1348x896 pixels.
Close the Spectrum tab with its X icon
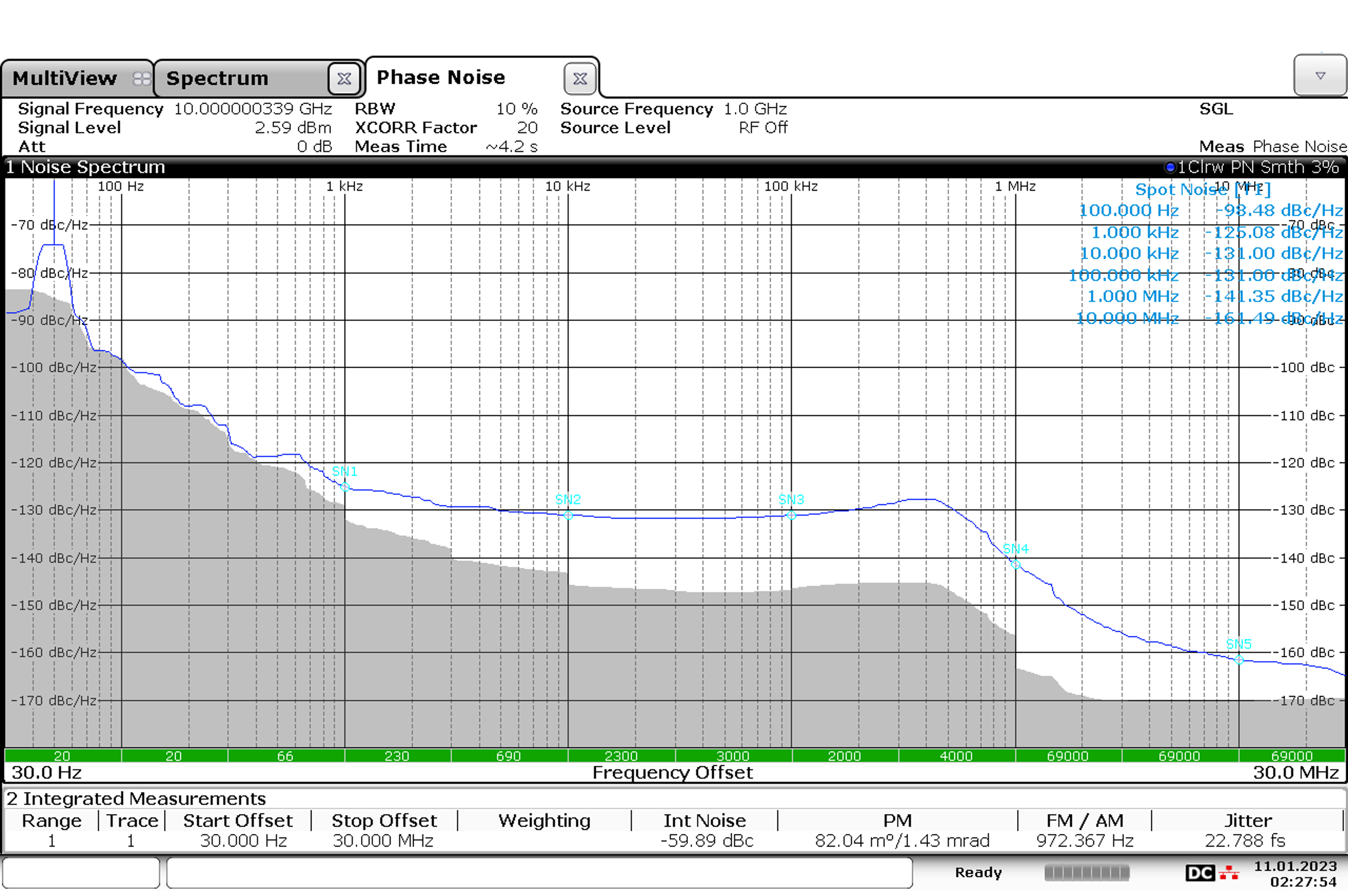tap(345, 78)
